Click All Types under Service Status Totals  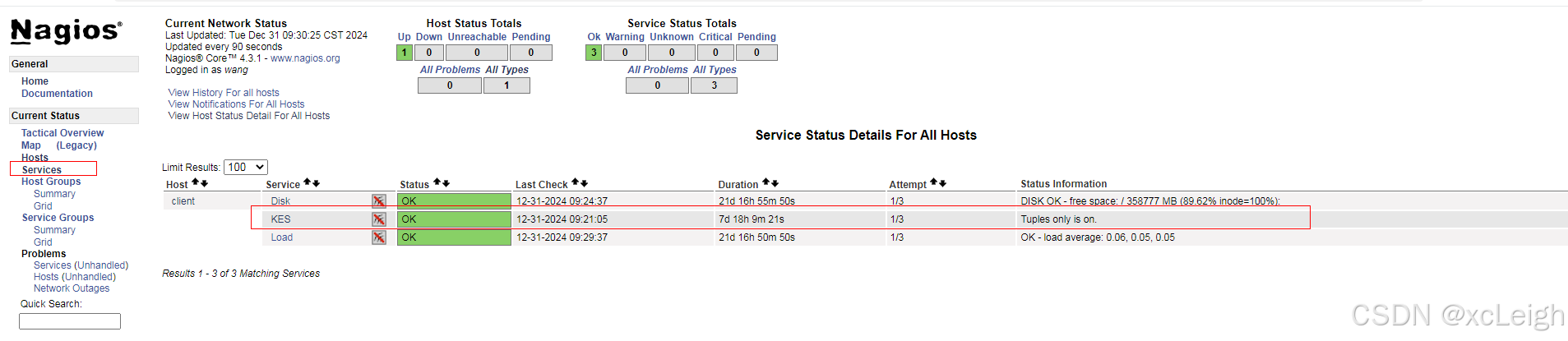point(715,70)
